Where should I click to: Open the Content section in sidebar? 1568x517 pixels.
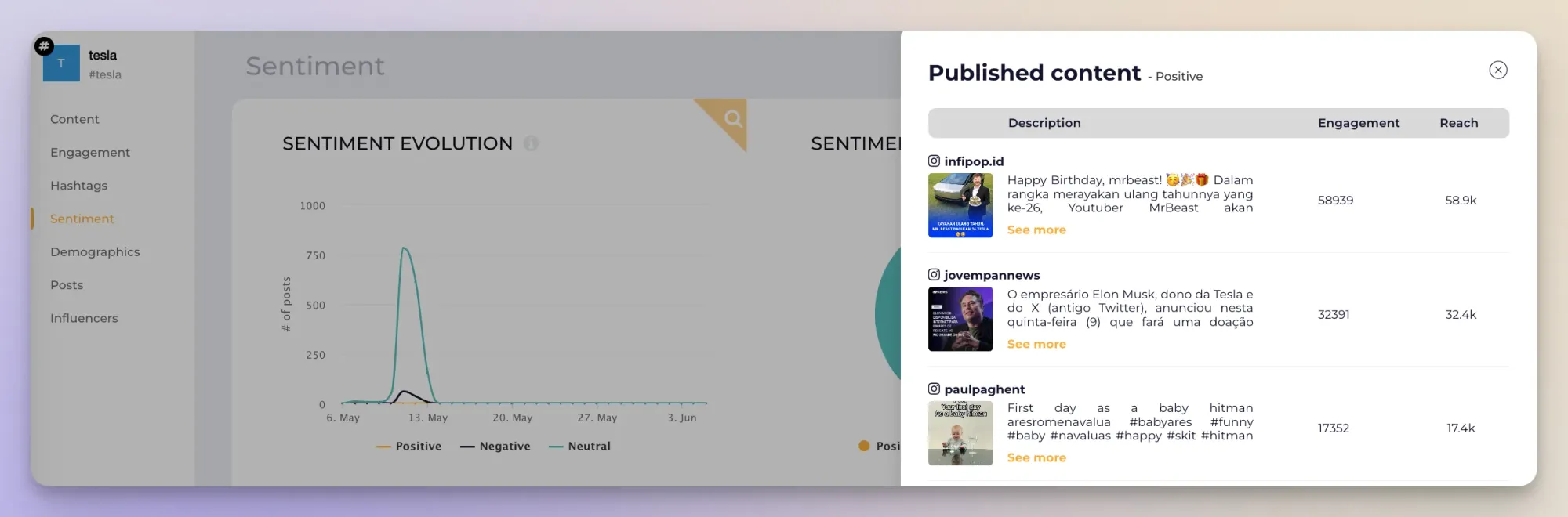[74, 119]
